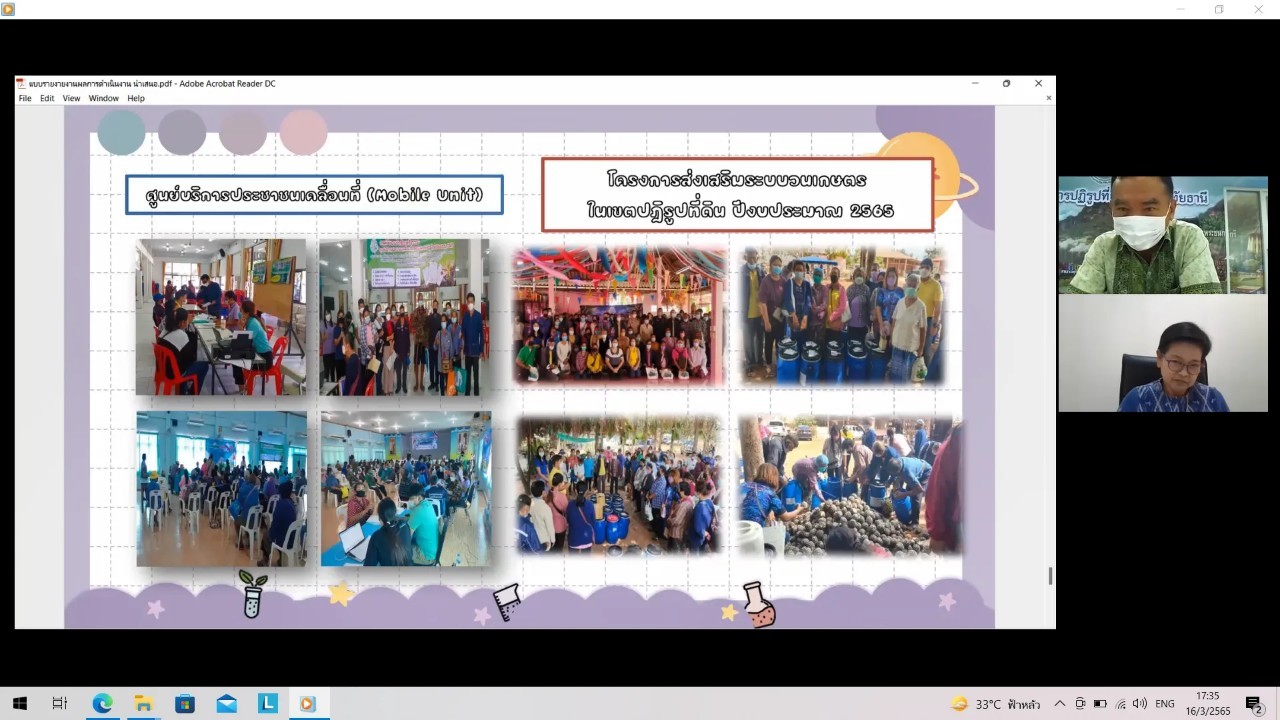This screenshot has height=720, width=1280.
Task: Open the Help menu
Action: (x=136, y=98)
